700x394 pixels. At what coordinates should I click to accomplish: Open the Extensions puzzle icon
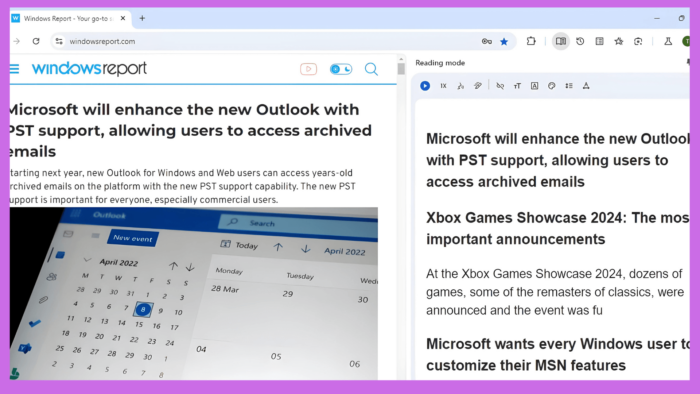pos(531,41)
